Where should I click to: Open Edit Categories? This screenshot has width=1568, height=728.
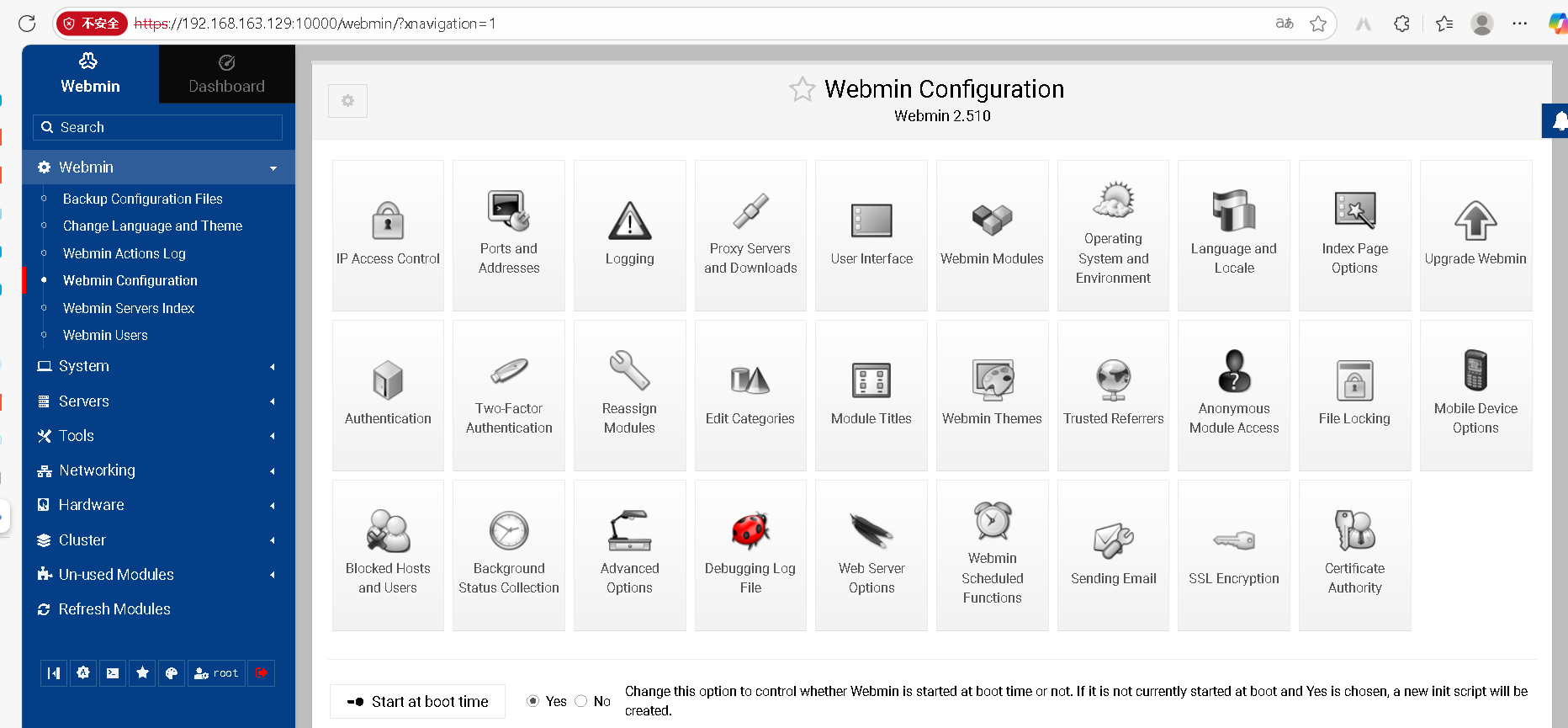pos(750,396)
